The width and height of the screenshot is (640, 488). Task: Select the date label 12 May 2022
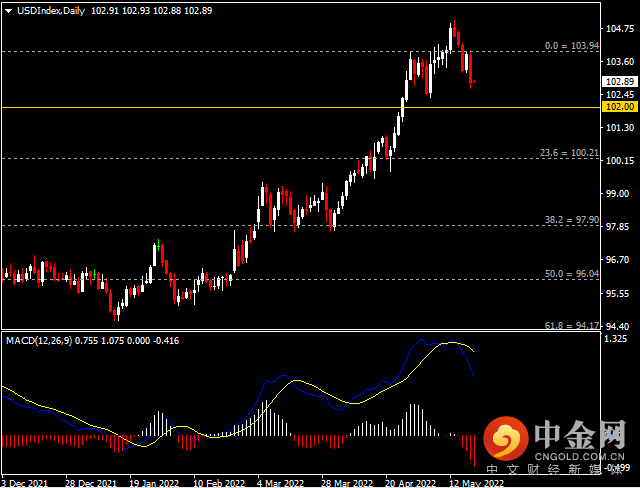(x=475, y=483)
